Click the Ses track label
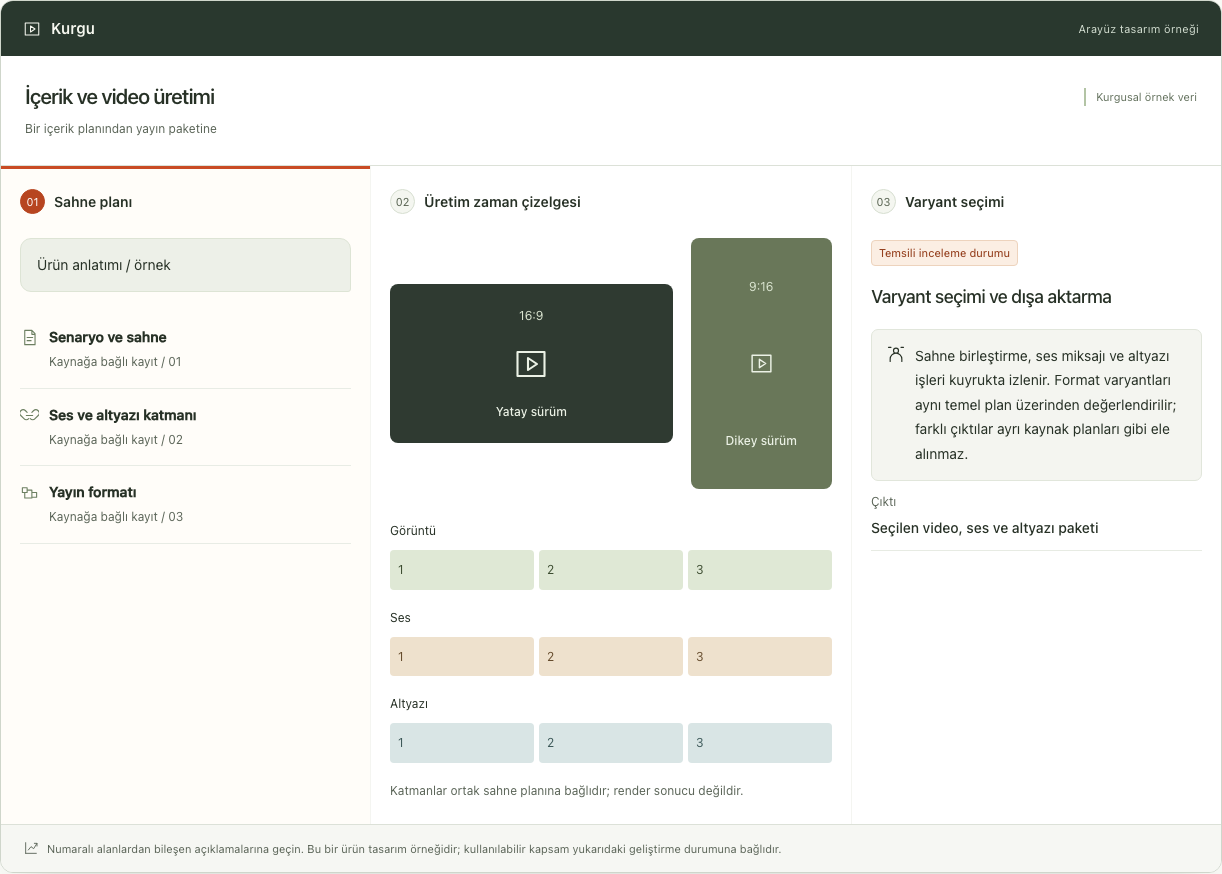The height and width of the screenshot is (874, 1222). point(400,618)
